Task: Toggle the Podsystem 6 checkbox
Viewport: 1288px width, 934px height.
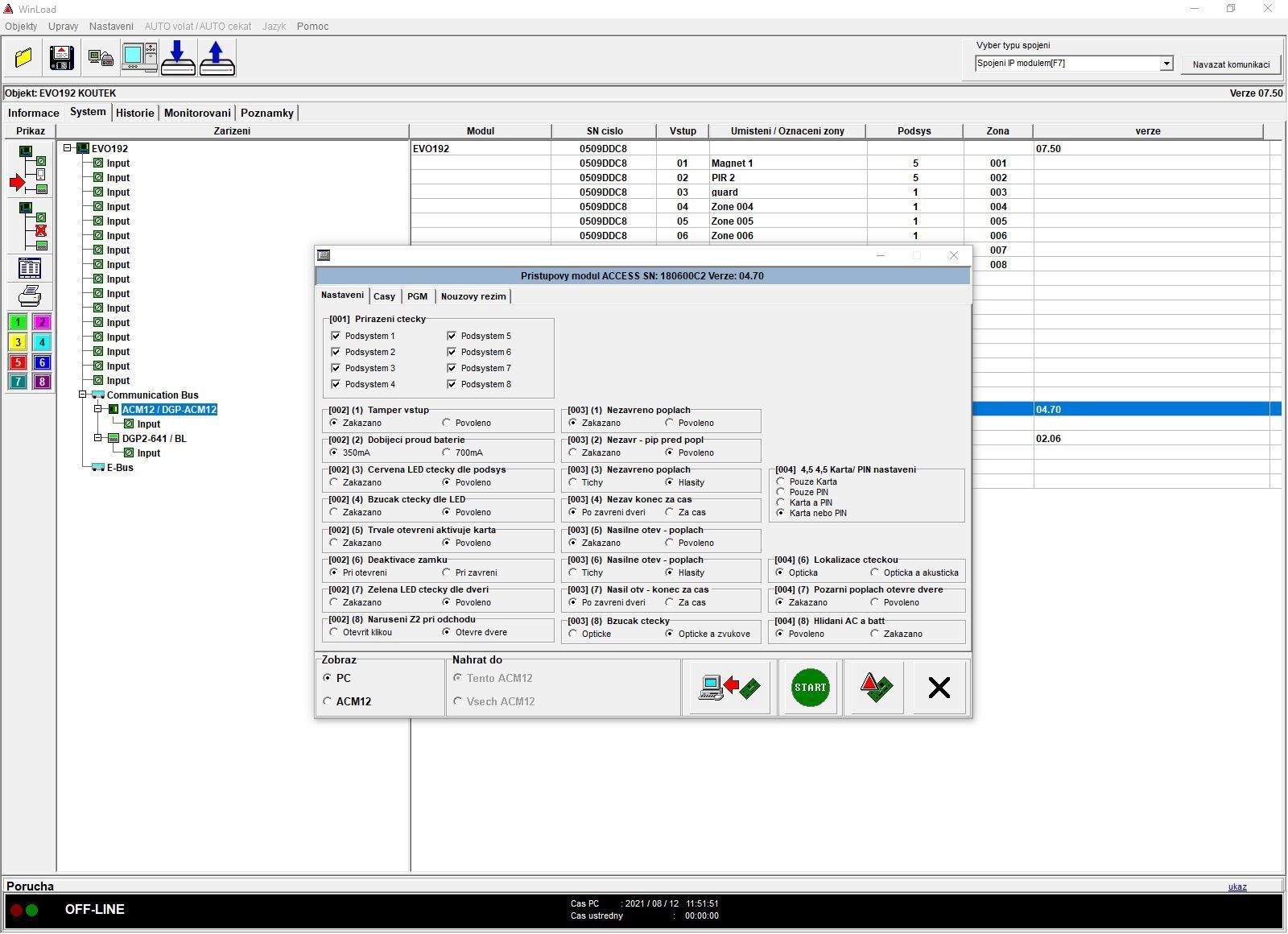Action: point(452,352)
